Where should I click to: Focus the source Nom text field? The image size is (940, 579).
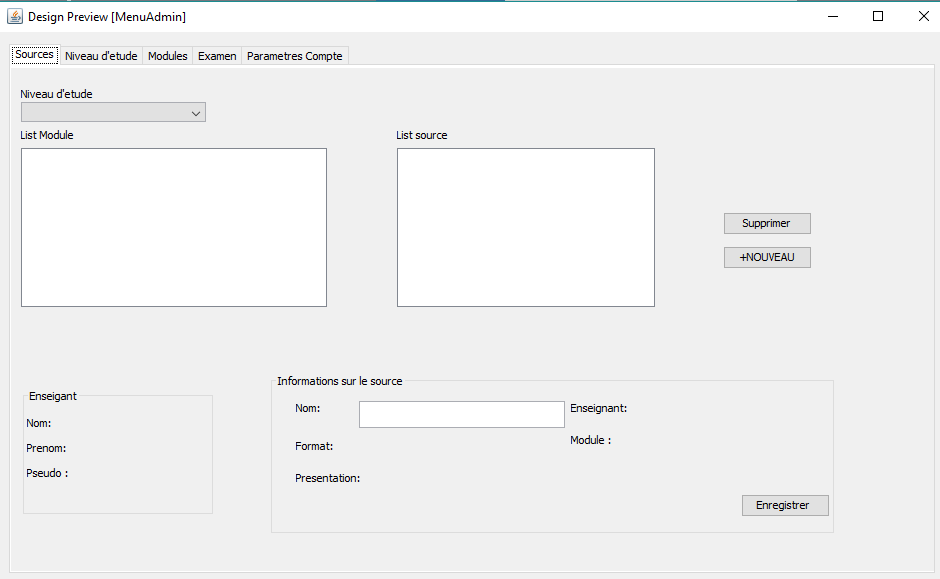462,414
